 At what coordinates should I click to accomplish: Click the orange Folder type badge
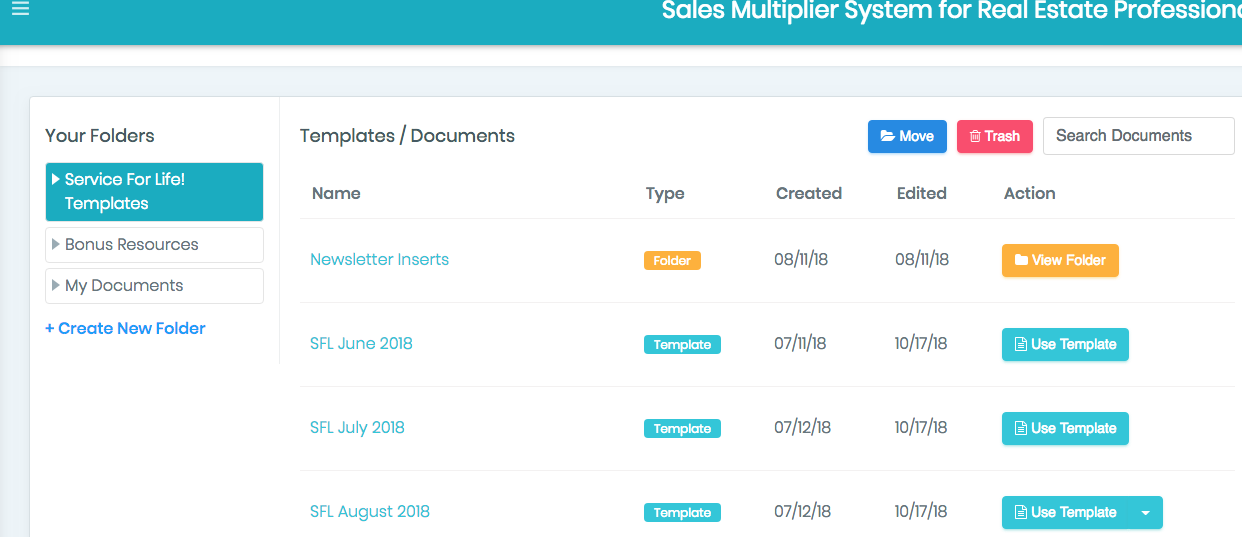pyautogui.click(x=672, y=260)
